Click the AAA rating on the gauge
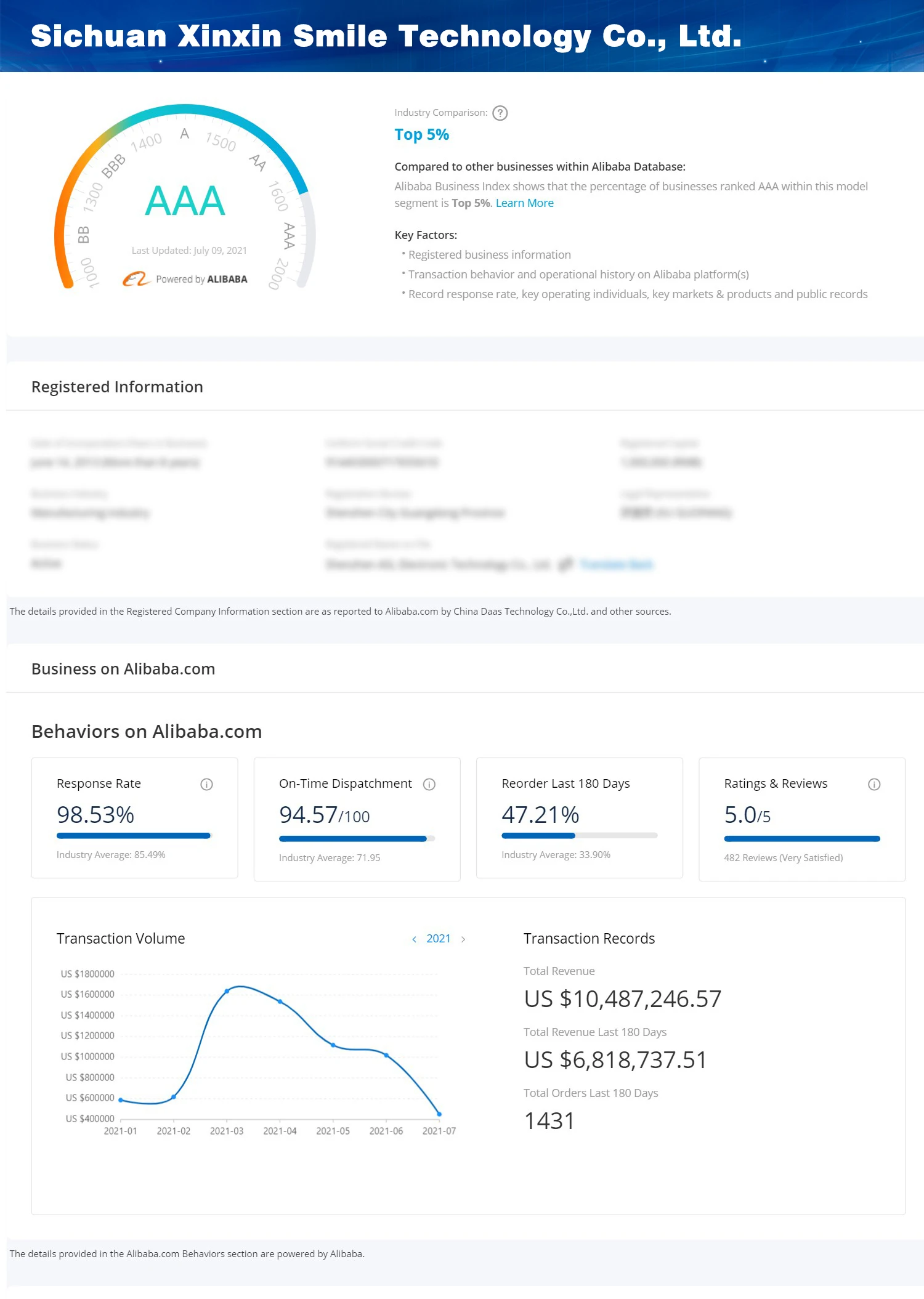 click(185, 201)
